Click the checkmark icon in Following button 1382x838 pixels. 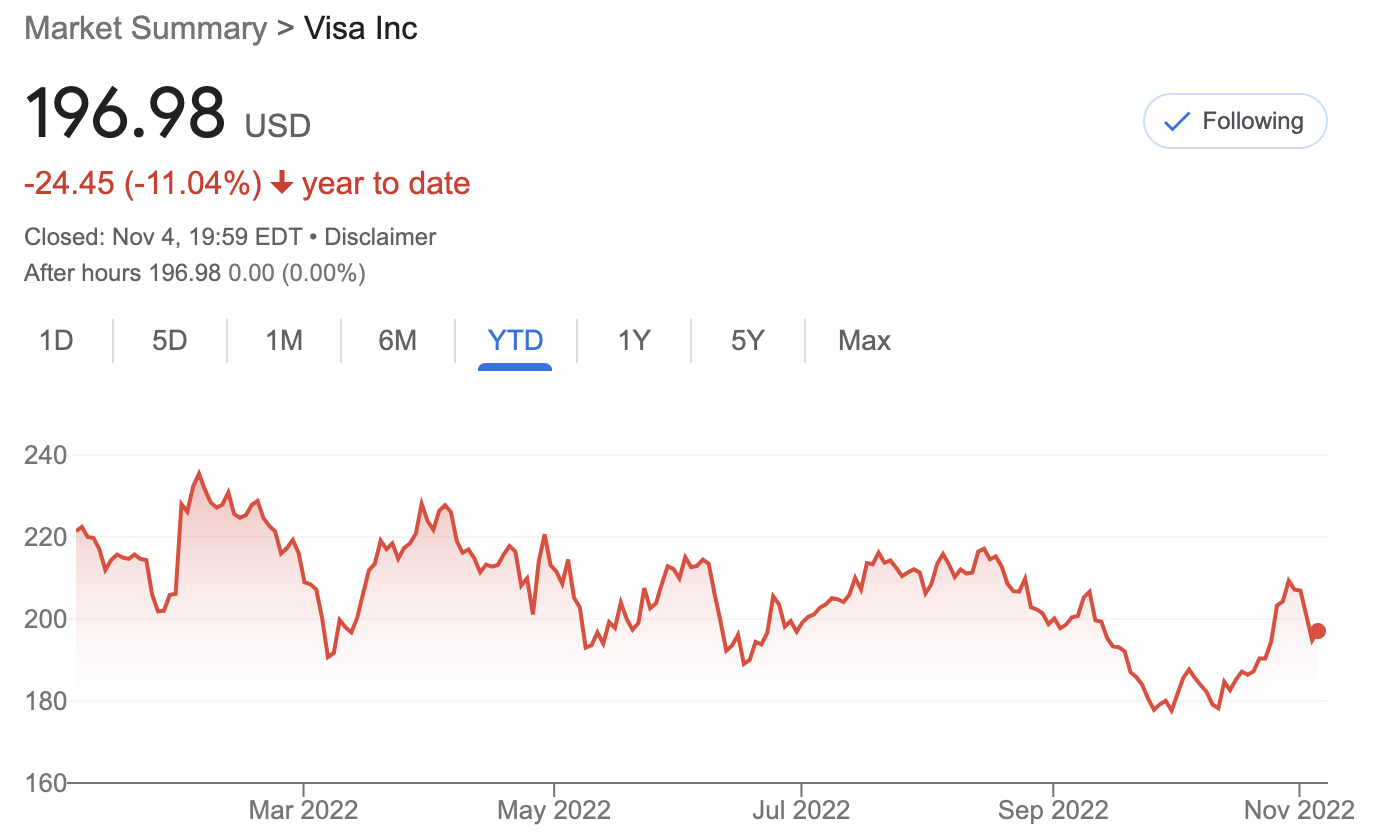click(1177, 122)
